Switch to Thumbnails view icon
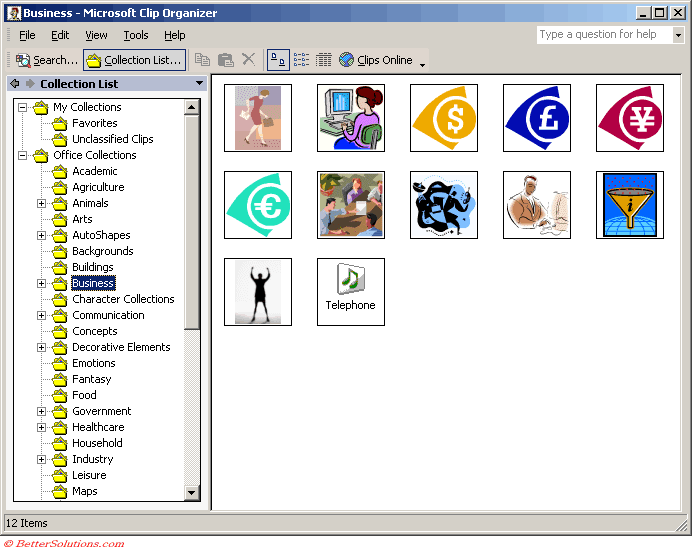692x551 pixels. (x=278, y=60)
